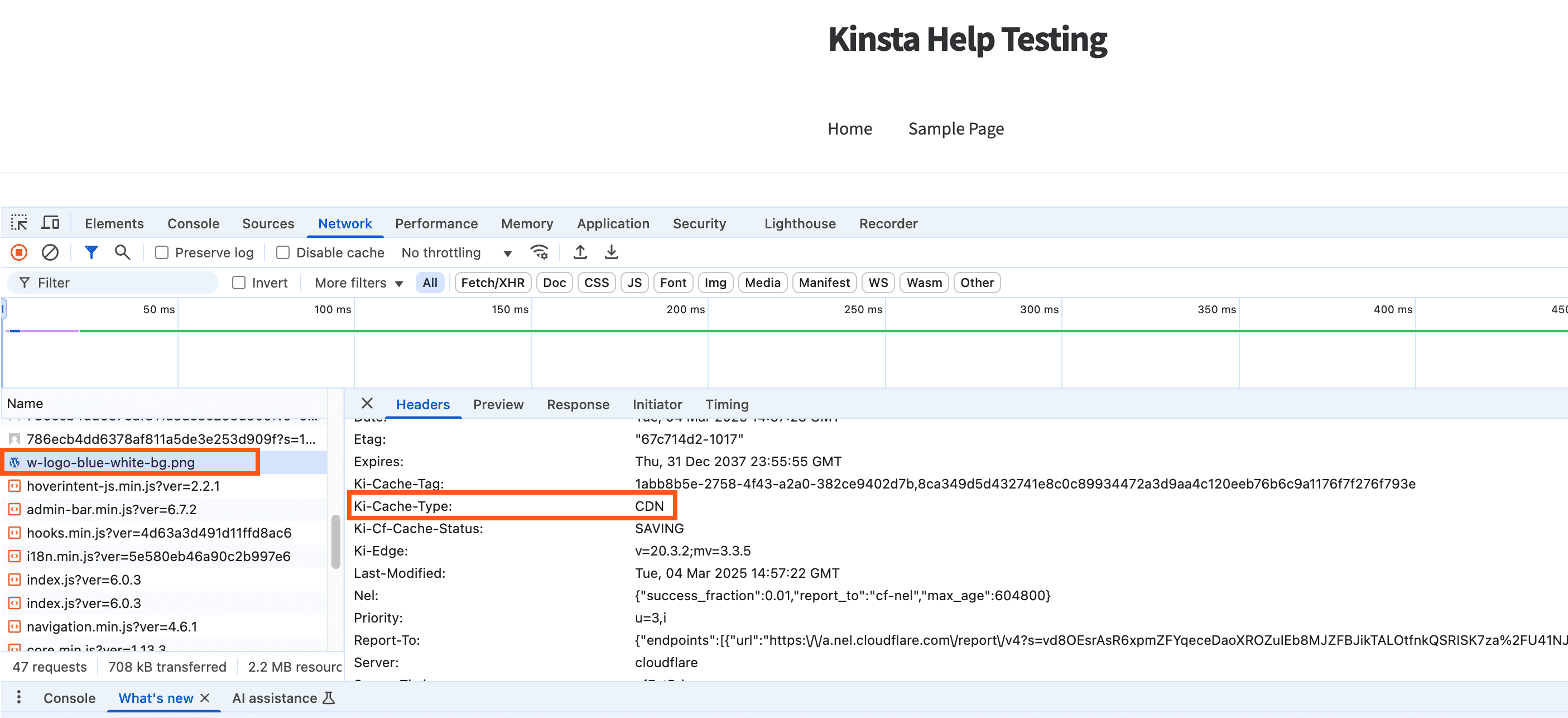This screenshot has width=1568, height=718.
Task: Open the Preview tab for selected resource
Action: 498,404
